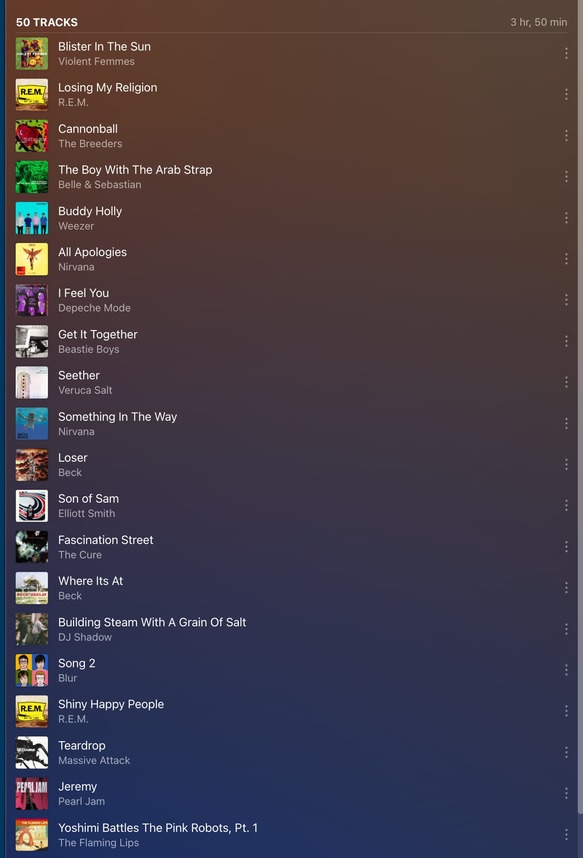Select the song Something In The Way
583x858 pixels.
point(118,416)
